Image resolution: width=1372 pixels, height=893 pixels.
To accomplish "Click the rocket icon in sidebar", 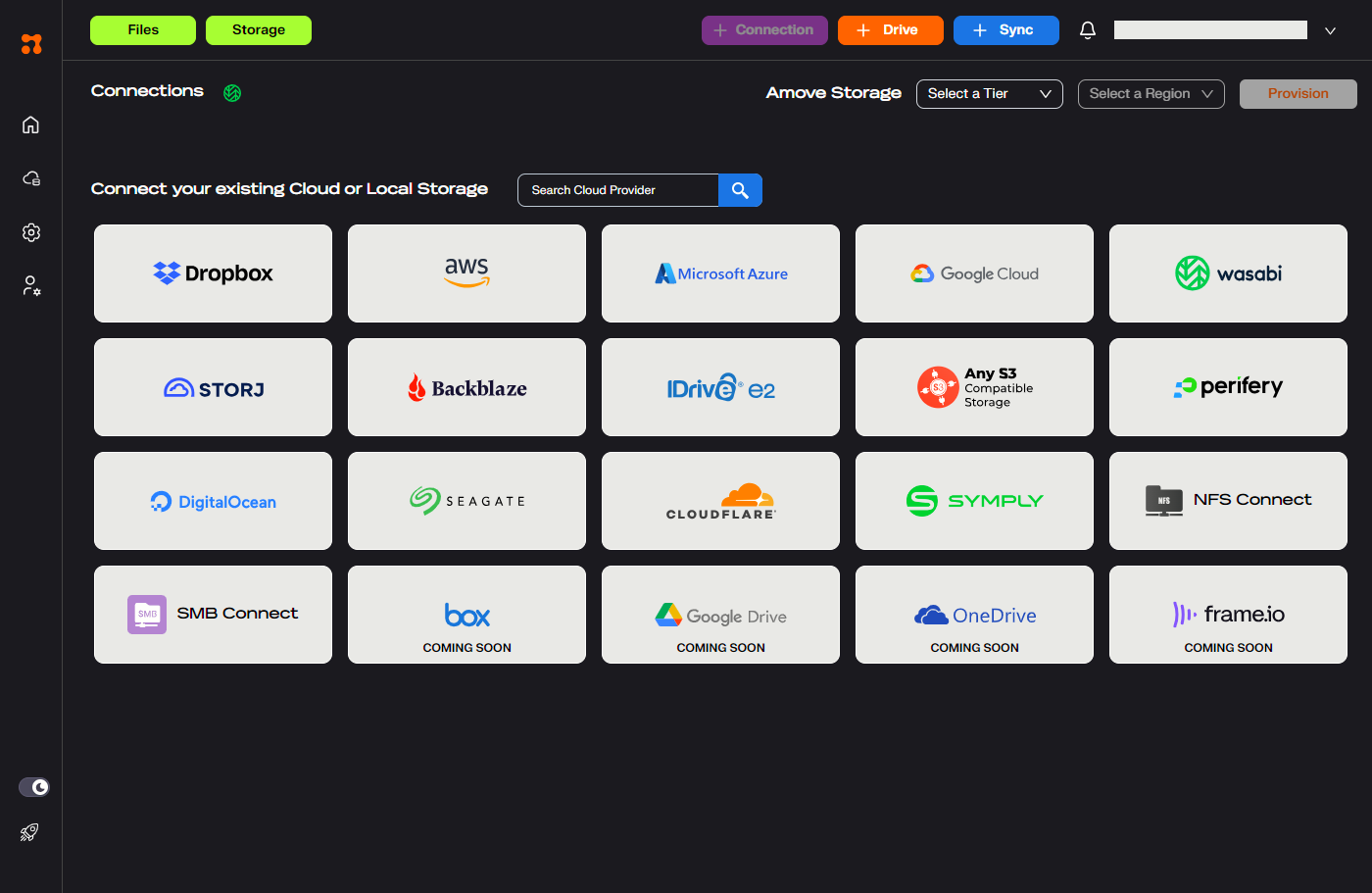I will [x=30, y=832].
